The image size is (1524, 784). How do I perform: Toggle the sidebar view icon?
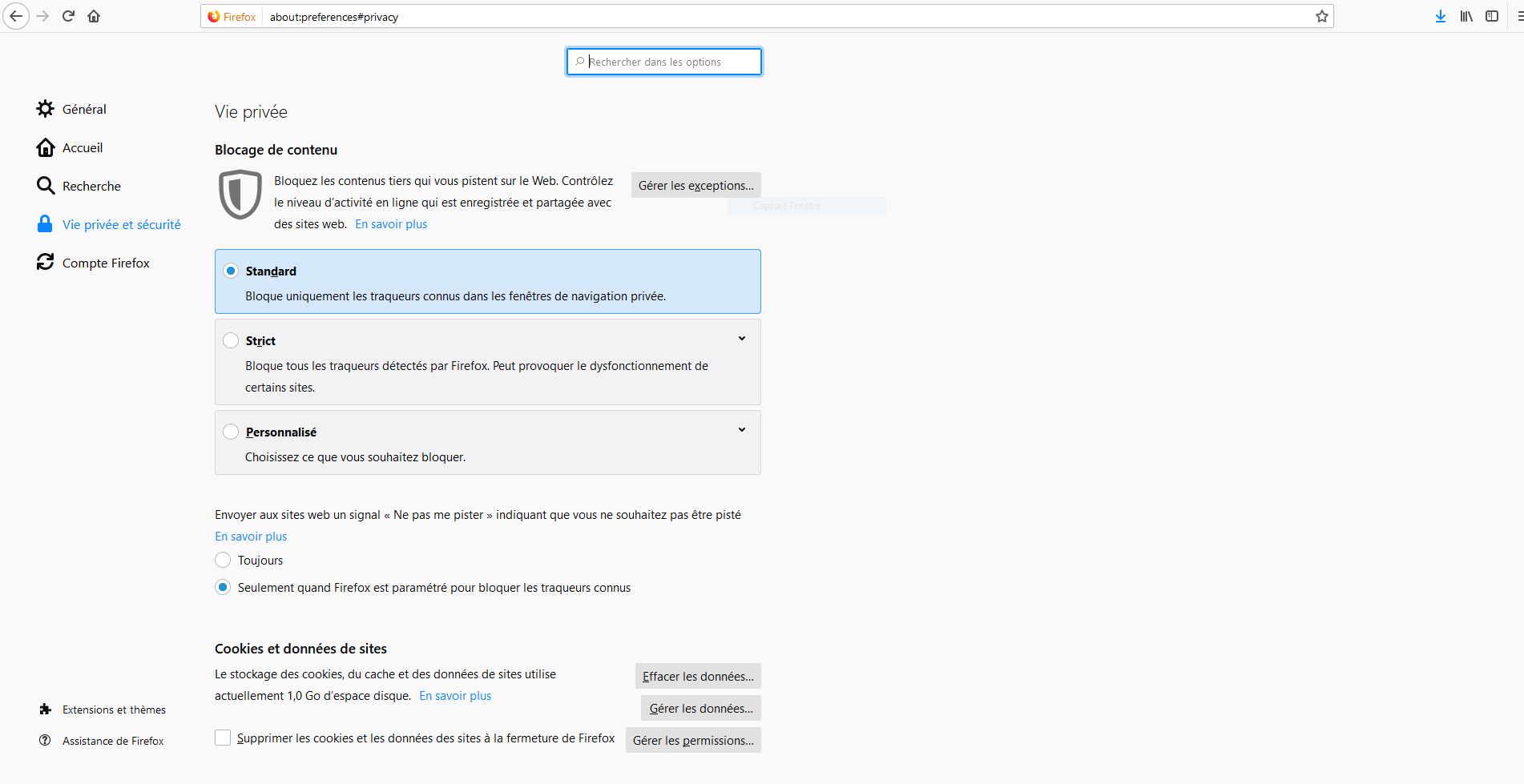[x=1492, y=16]
